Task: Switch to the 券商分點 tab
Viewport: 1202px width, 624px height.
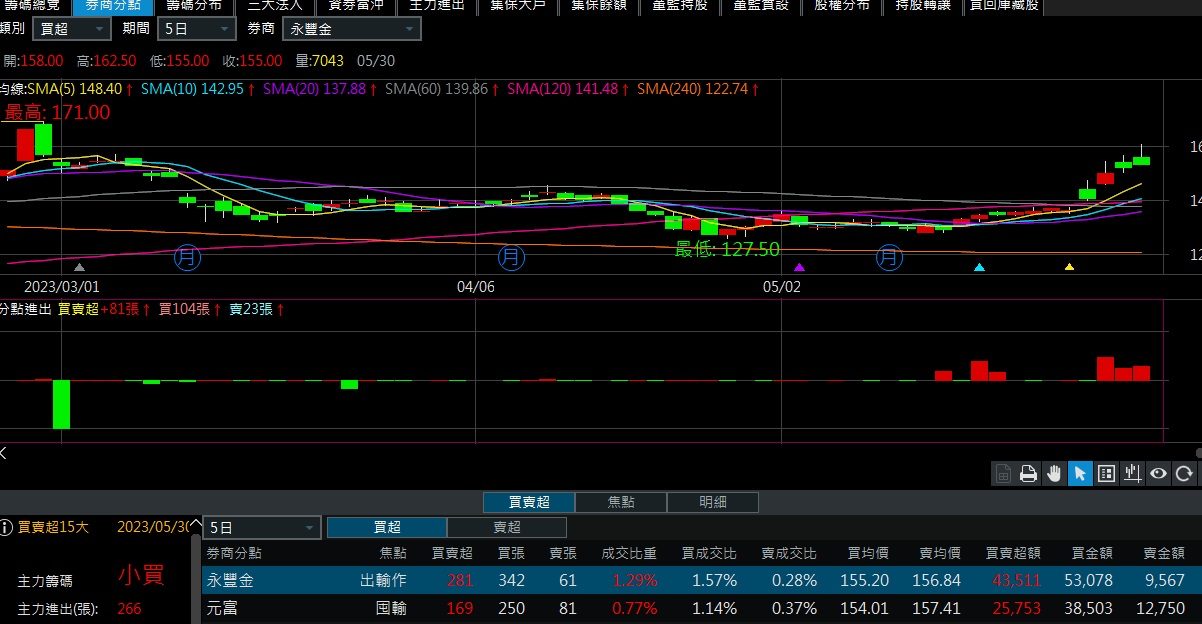Action: coord(113,6)
